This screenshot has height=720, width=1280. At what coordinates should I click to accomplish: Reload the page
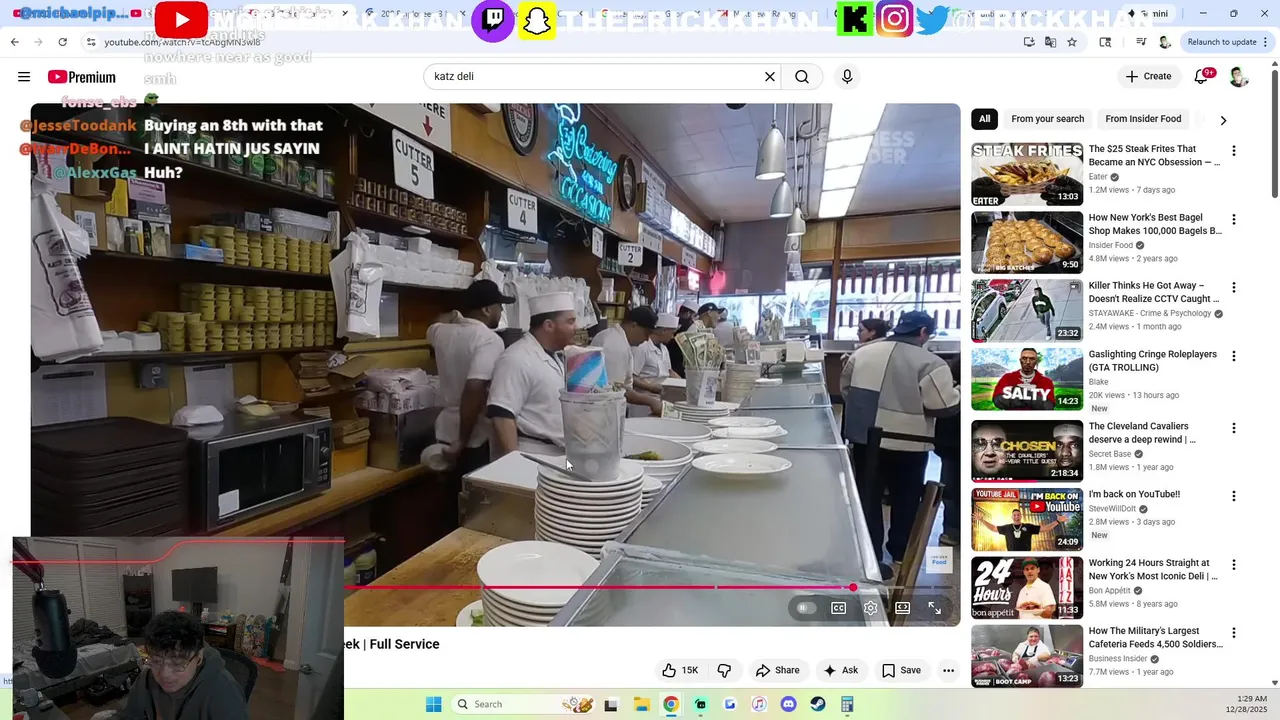[62, 42]
